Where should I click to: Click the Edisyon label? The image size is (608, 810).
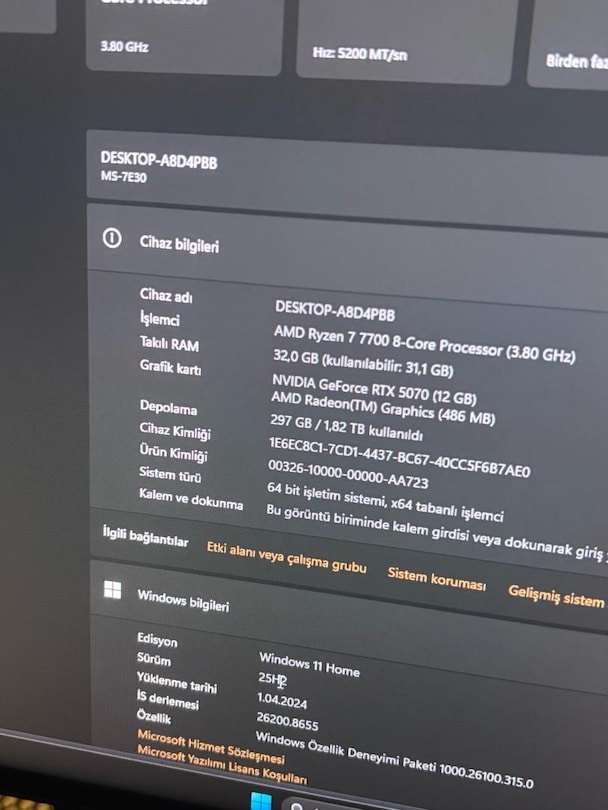(157, 640)
